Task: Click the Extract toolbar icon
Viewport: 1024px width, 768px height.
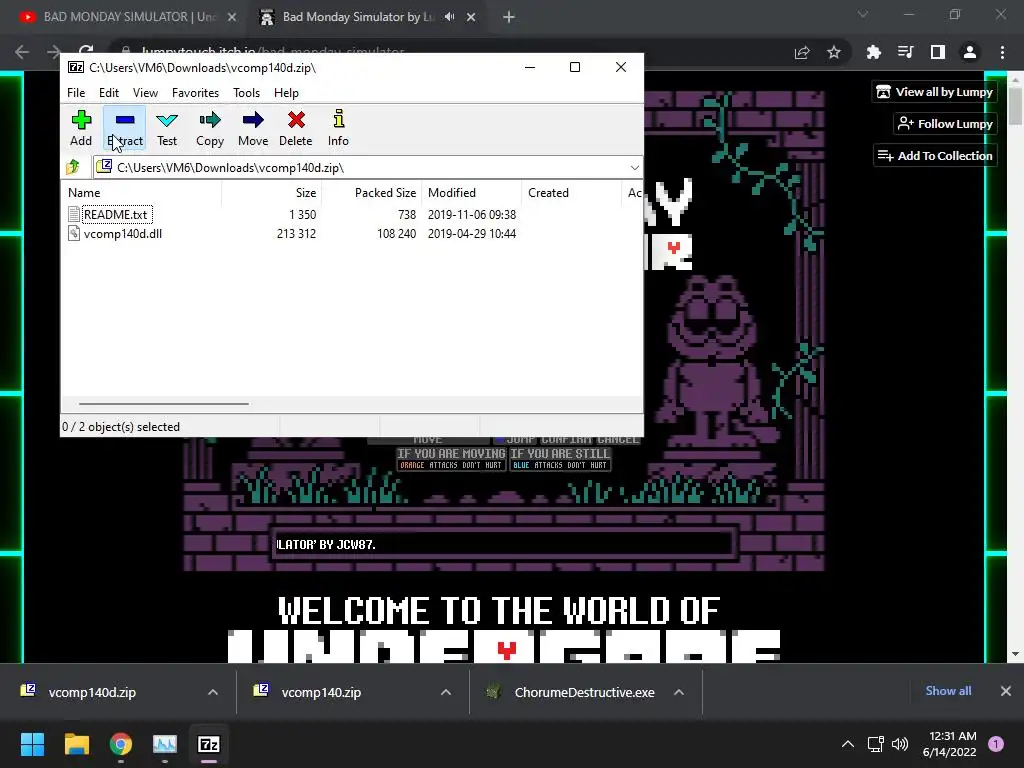Action: point(125,128)
